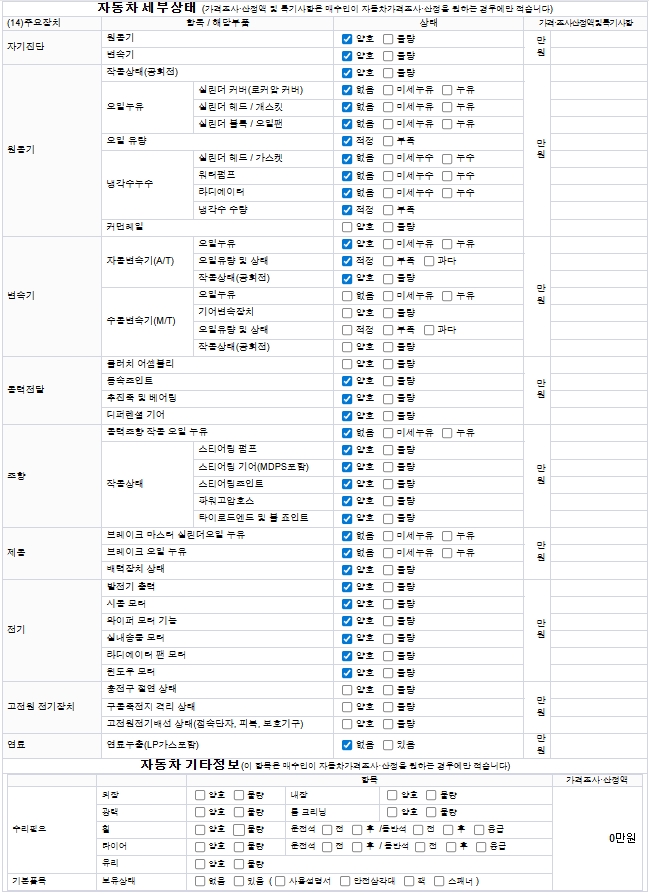Tick 양호 for 클러치 어셈블리
649x895 pixels.
click(x=346, y=364)
